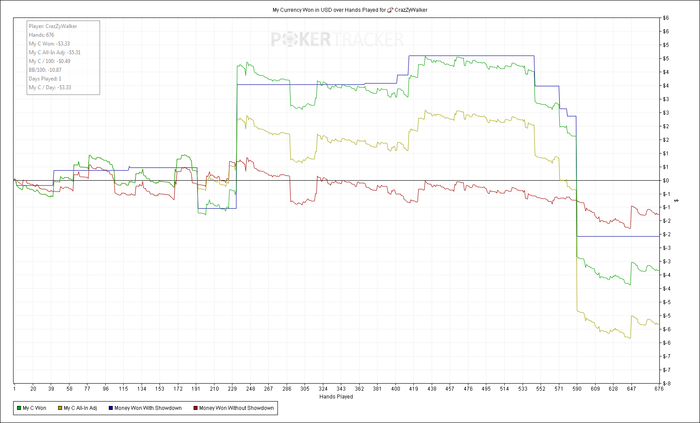
Task: Click 'My C / 100: -$0.49' stat line
Action: point(50,61)
